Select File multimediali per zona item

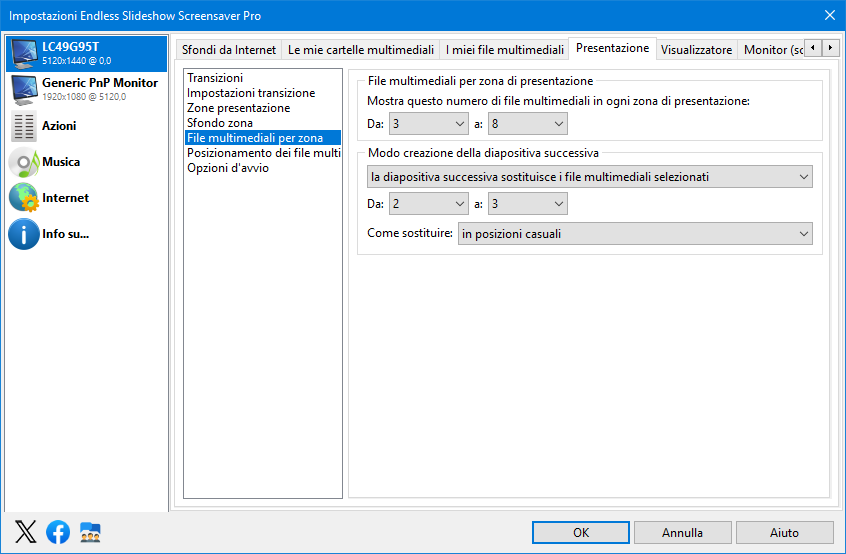coord(263,138)
